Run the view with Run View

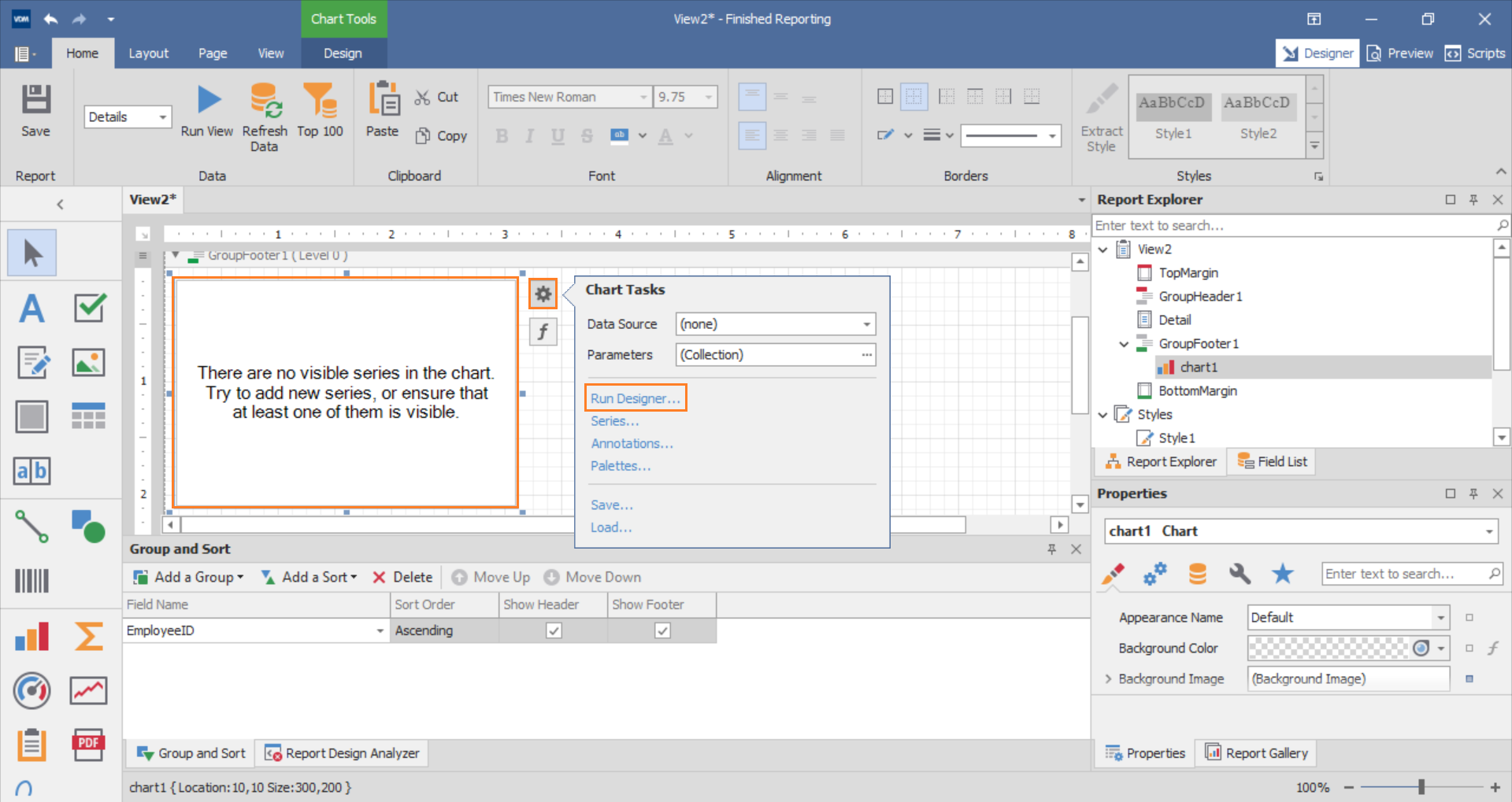[207, 112]
